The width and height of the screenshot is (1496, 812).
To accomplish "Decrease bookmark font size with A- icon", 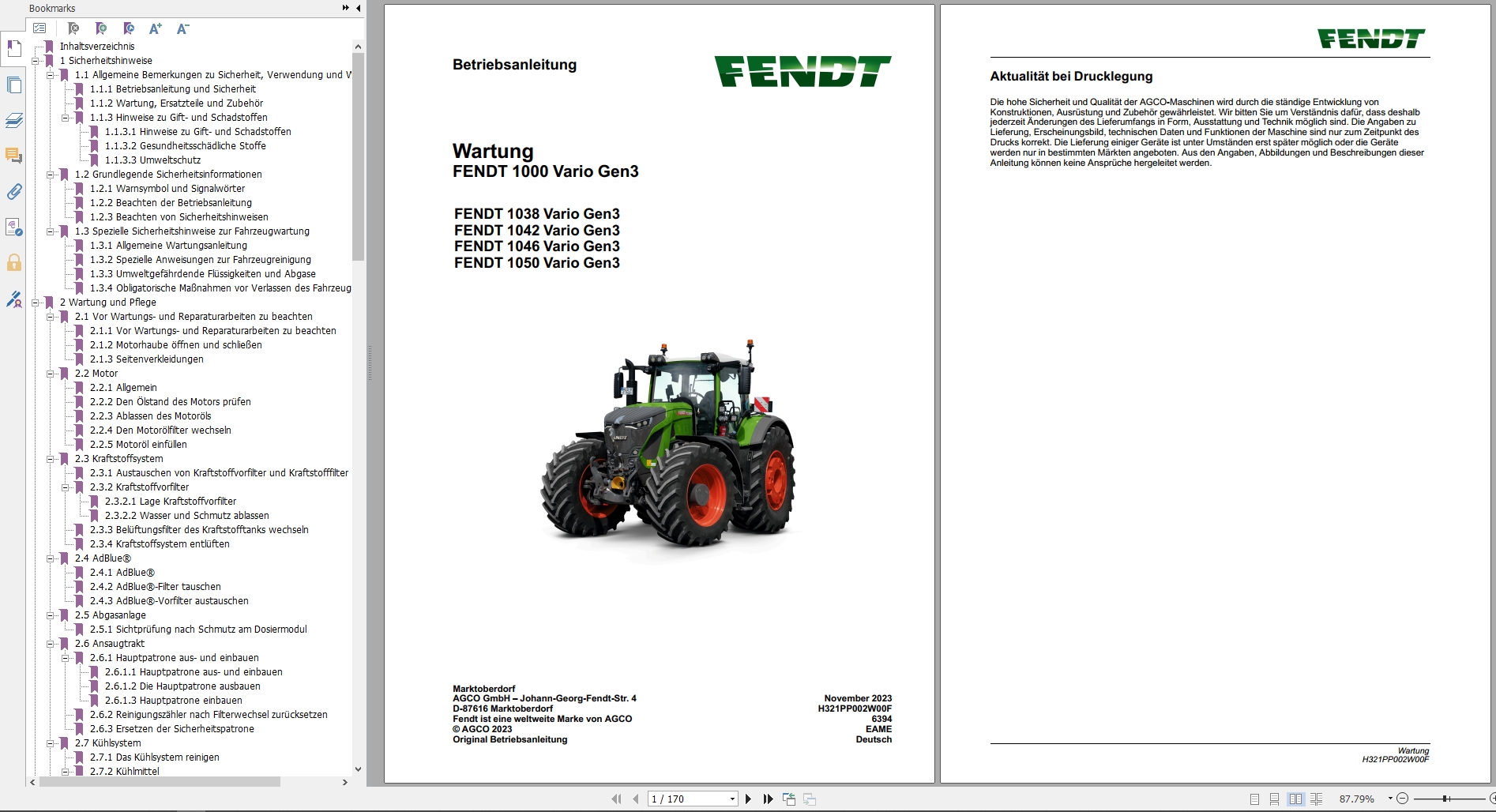I will click(182, 28).
